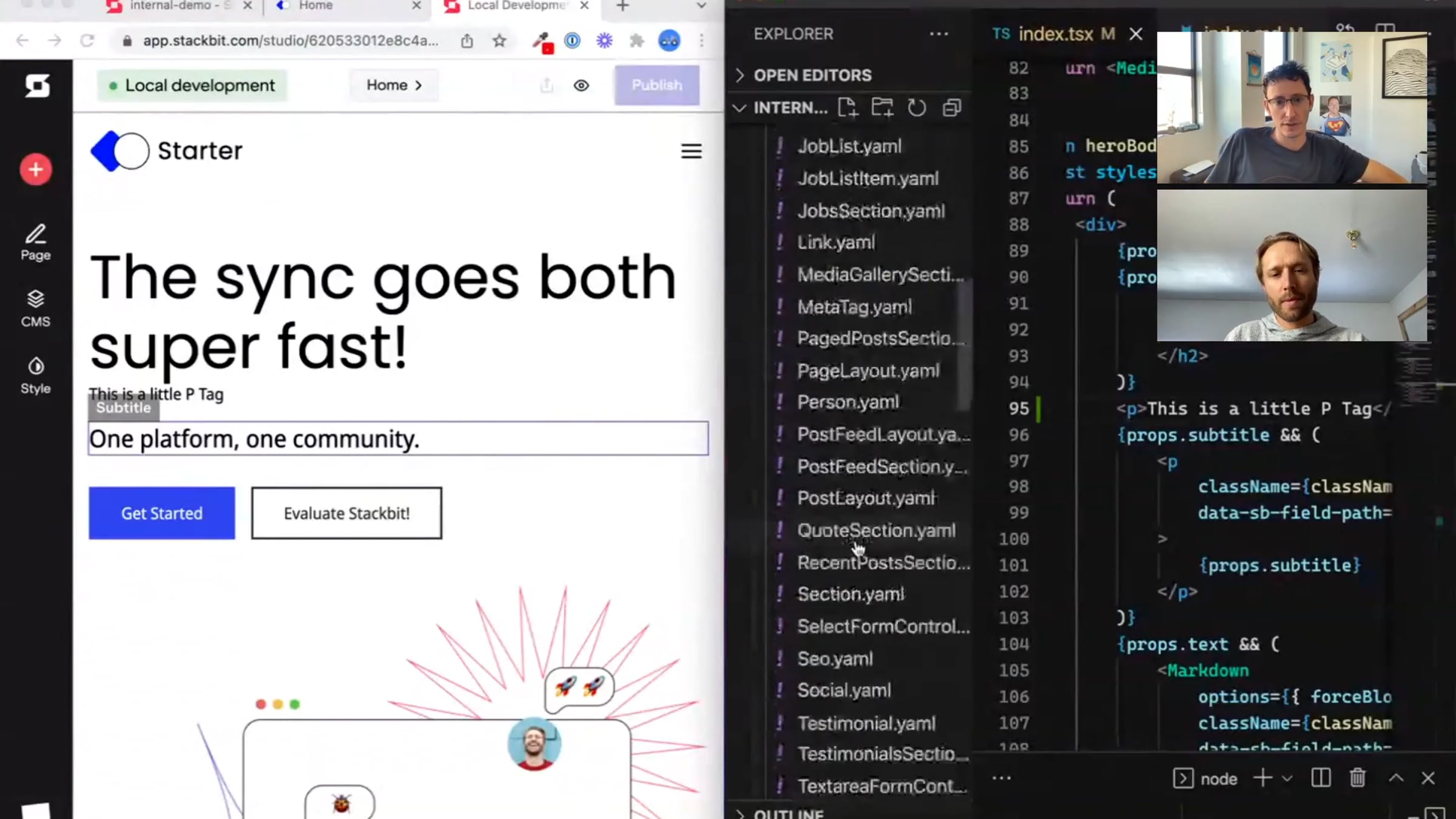Collapse all folders in Explorer
1456x819 pixels.
952,108
